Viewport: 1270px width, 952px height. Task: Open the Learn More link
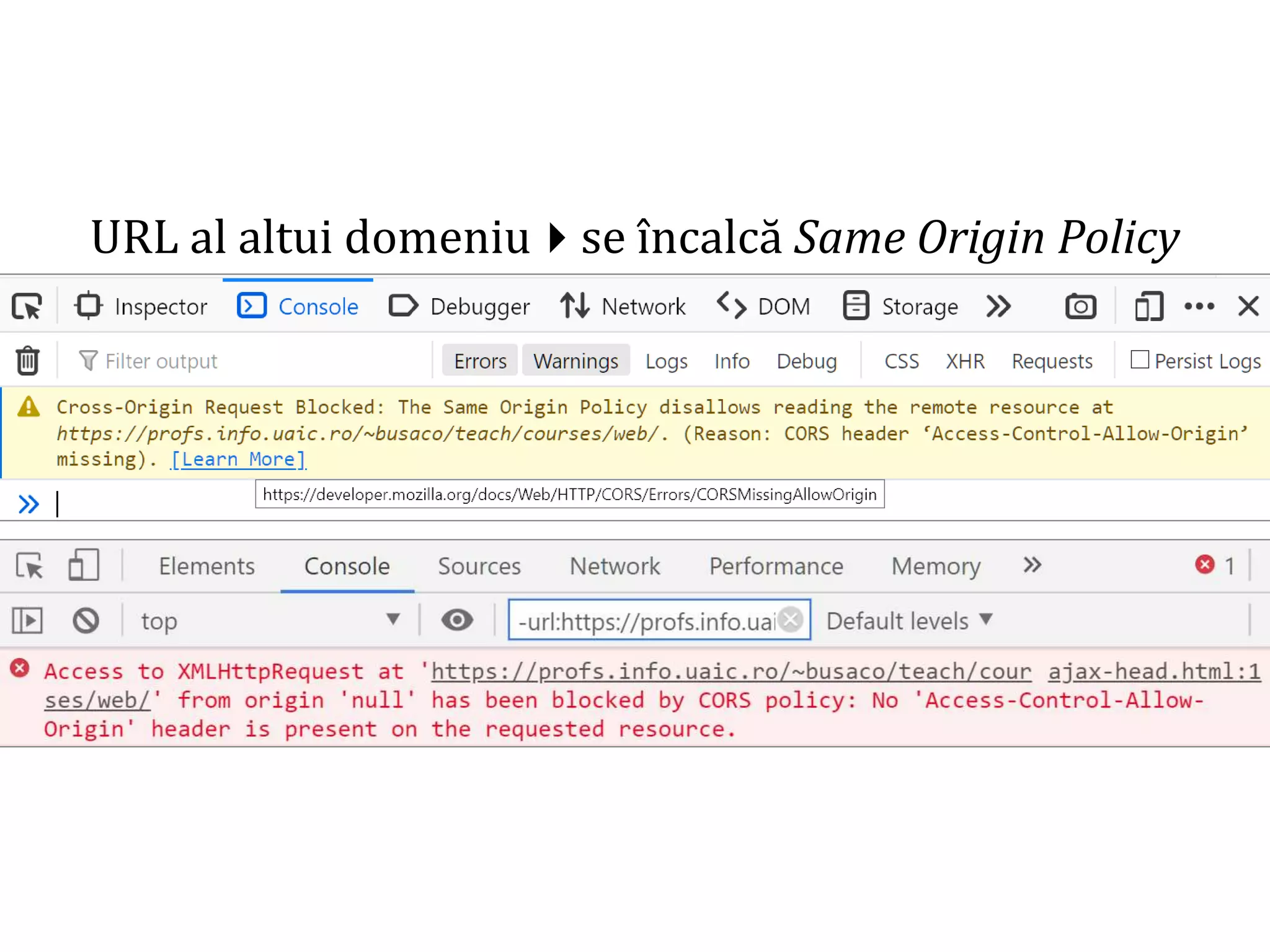pos(238,459)
